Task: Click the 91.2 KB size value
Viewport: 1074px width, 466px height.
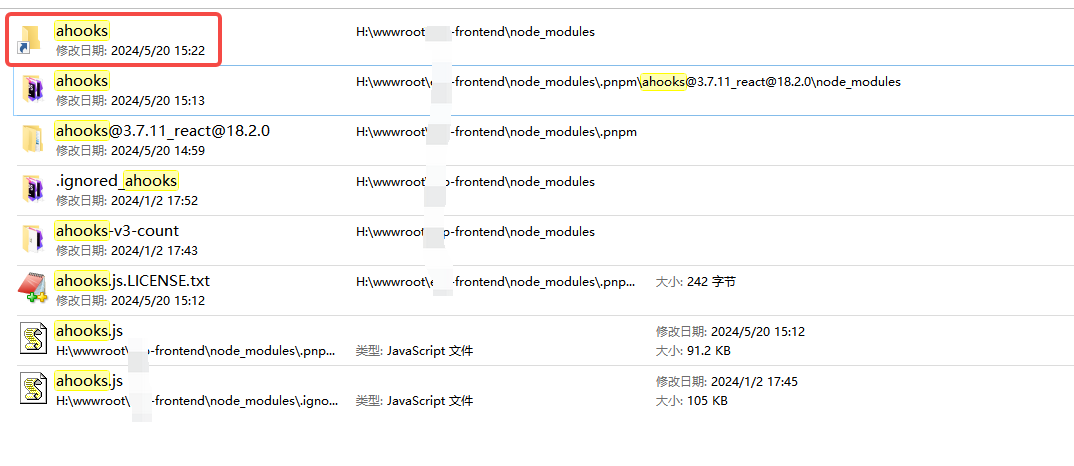Action: (708, 351)
